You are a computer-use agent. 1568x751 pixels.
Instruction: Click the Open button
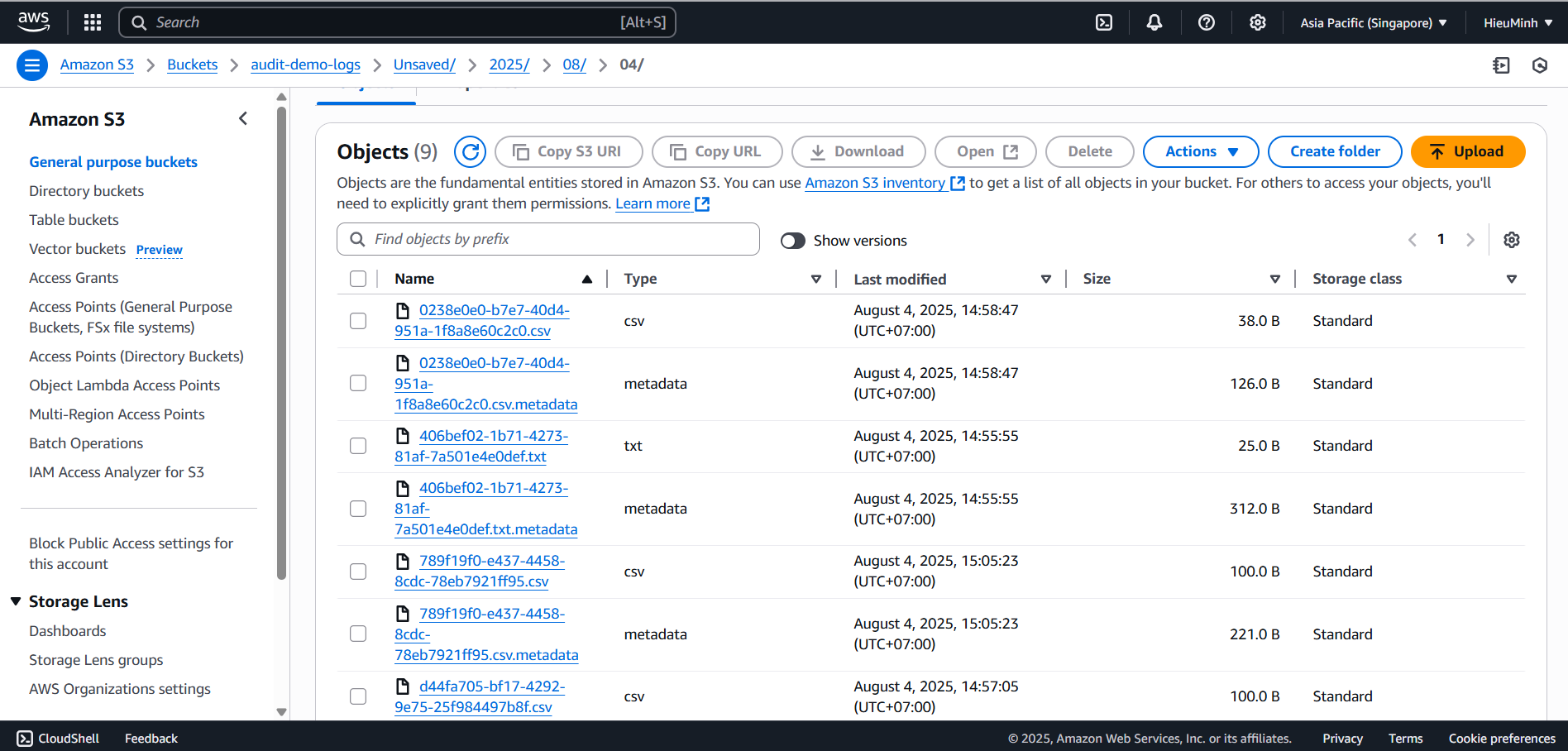pos(986,151)
